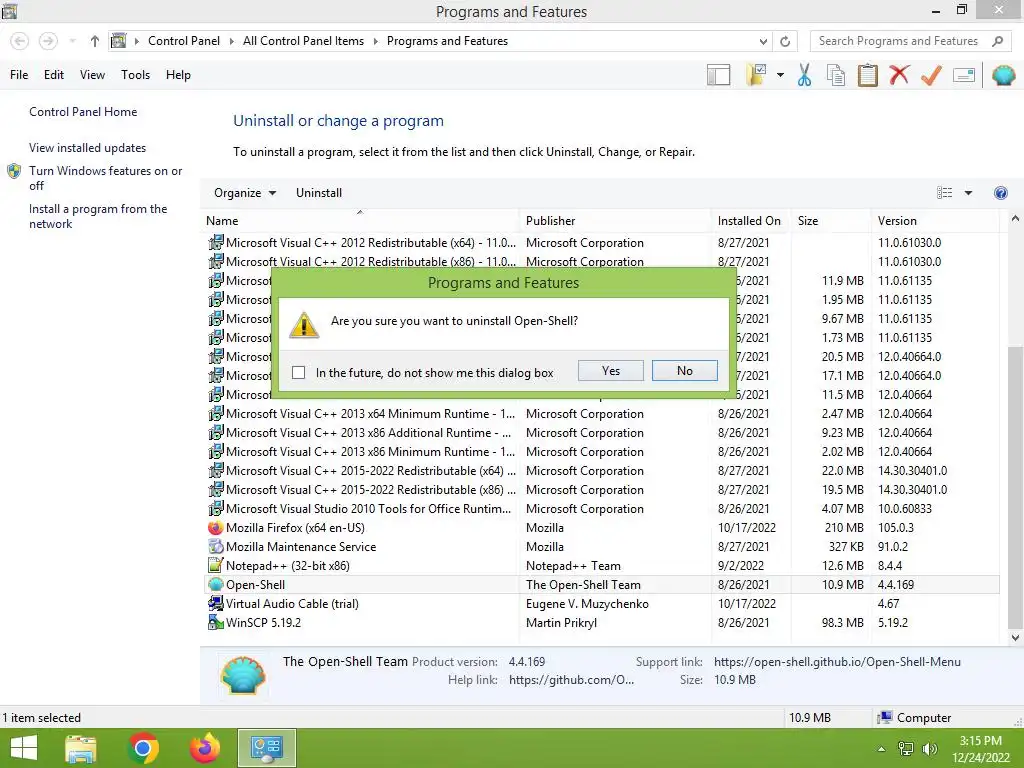Image resolution: width=1024 pixels, height=768 pixels.
Task: Click the Uninstall command button
Action: (x=319, y=193)
